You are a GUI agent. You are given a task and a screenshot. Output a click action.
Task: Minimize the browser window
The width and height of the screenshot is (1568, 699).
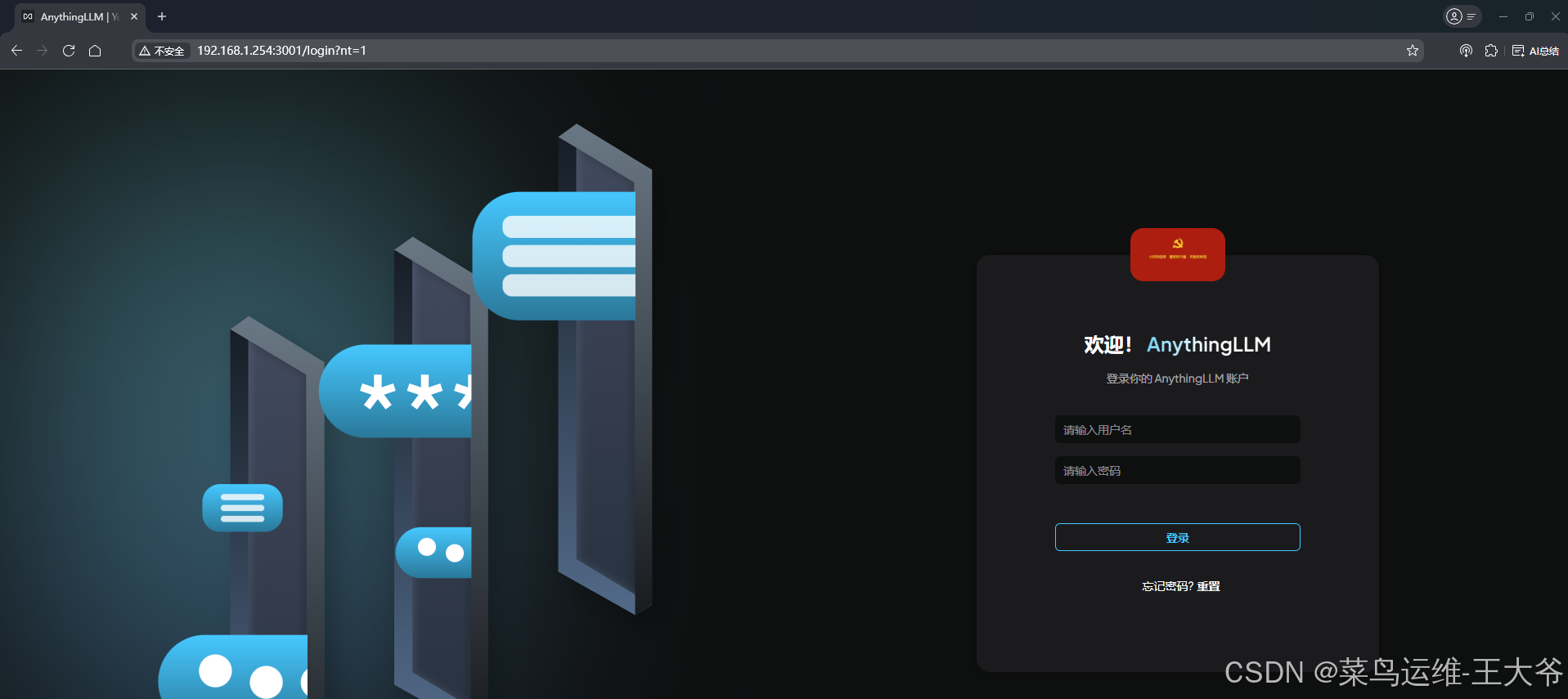[1503, 16]
